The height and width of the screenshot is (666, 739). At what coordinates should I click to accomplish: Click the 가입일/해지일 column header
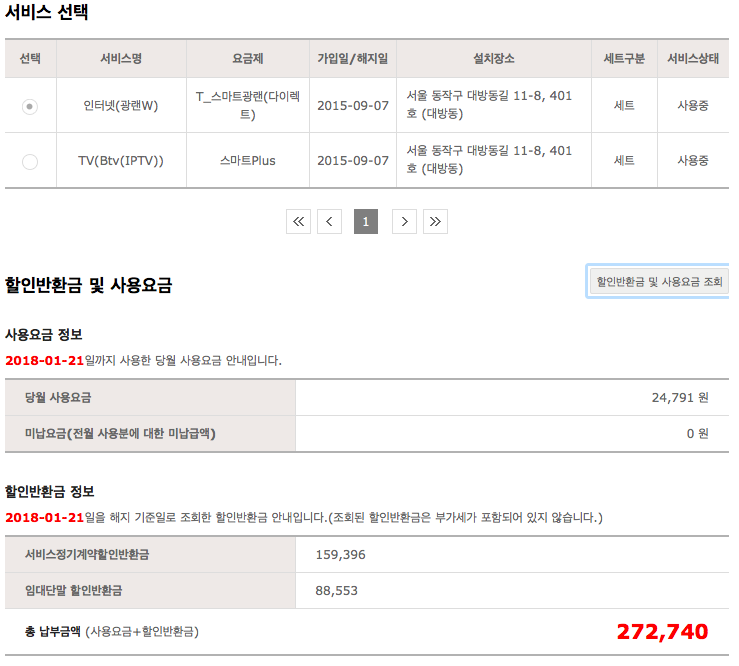pyautogui.click(x=352, y=59)
